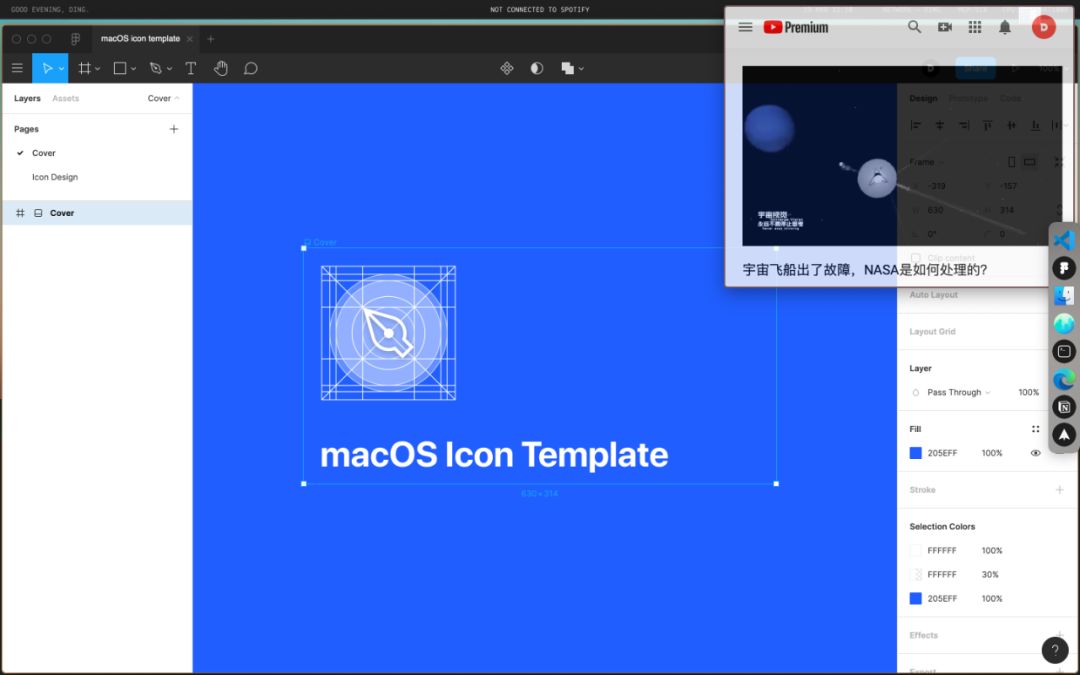Click macOS Icon Template heading on canvas

(x=494, y=455)
